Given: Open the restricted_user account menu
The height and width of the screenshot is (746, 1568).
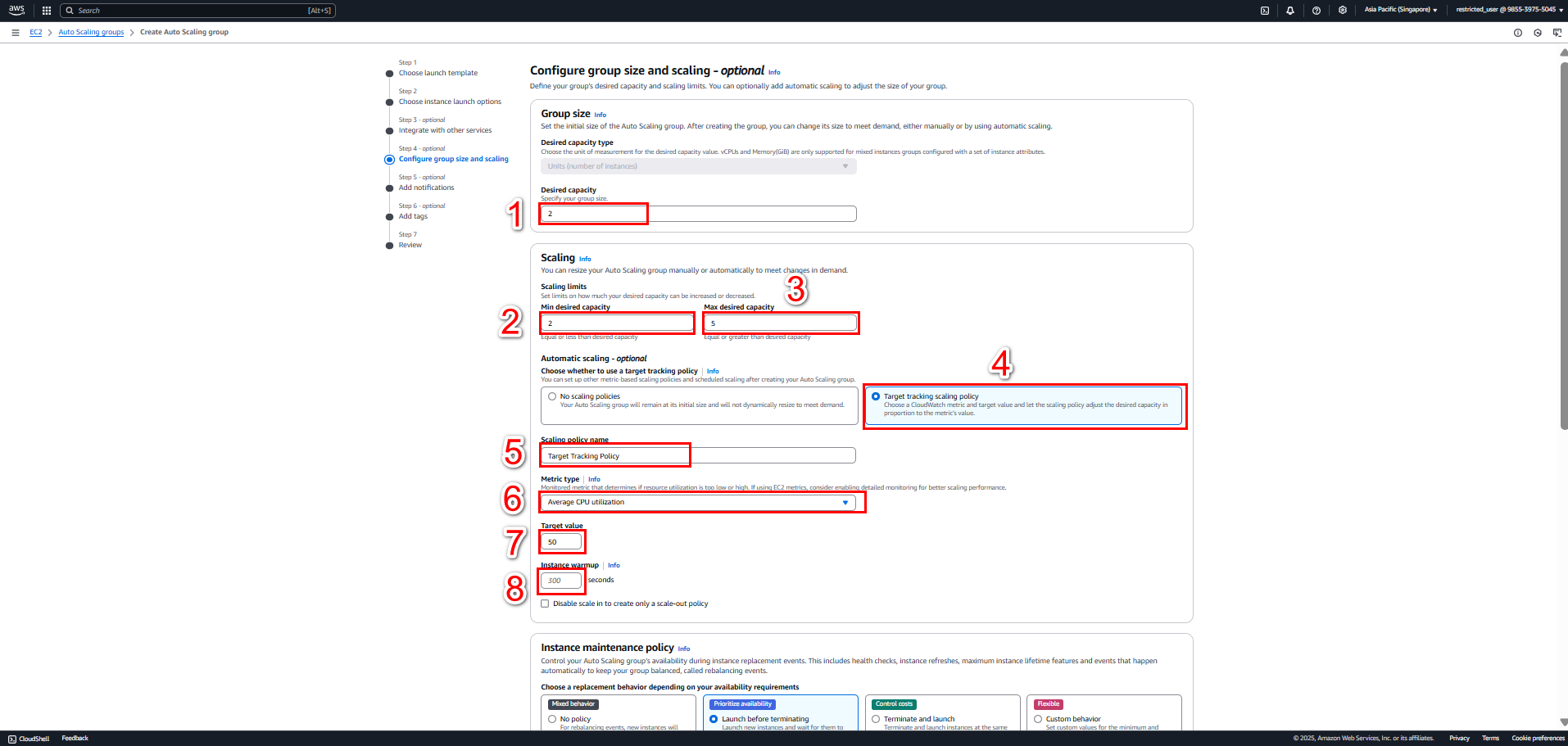Looking at the screenshot, I should (x=1509, y=10).
